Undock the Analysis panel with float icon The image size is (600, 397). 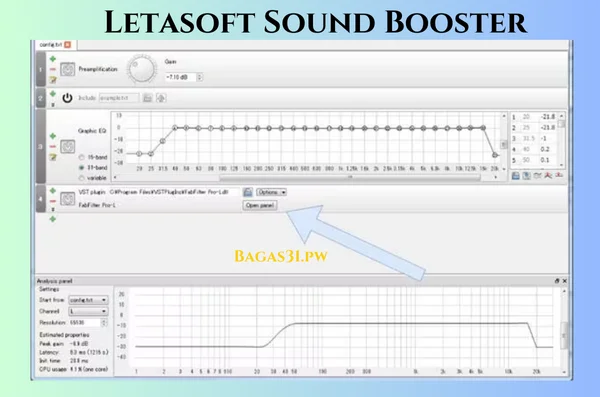pos(557,281)
